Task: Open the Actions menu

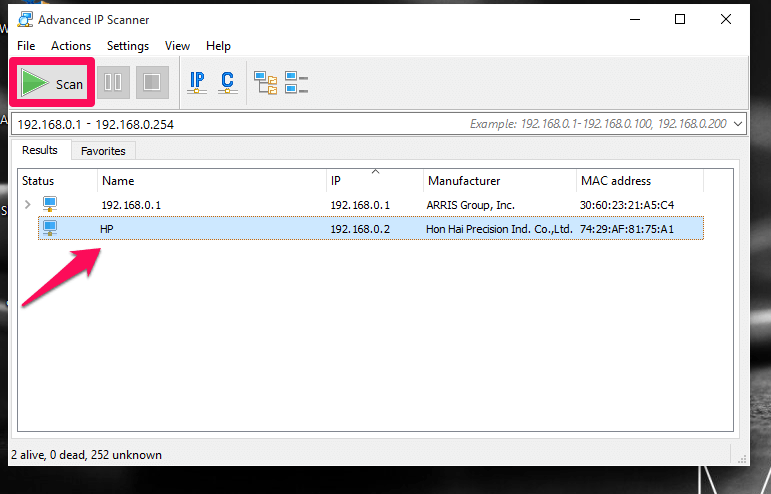Action: click(71, 46)
